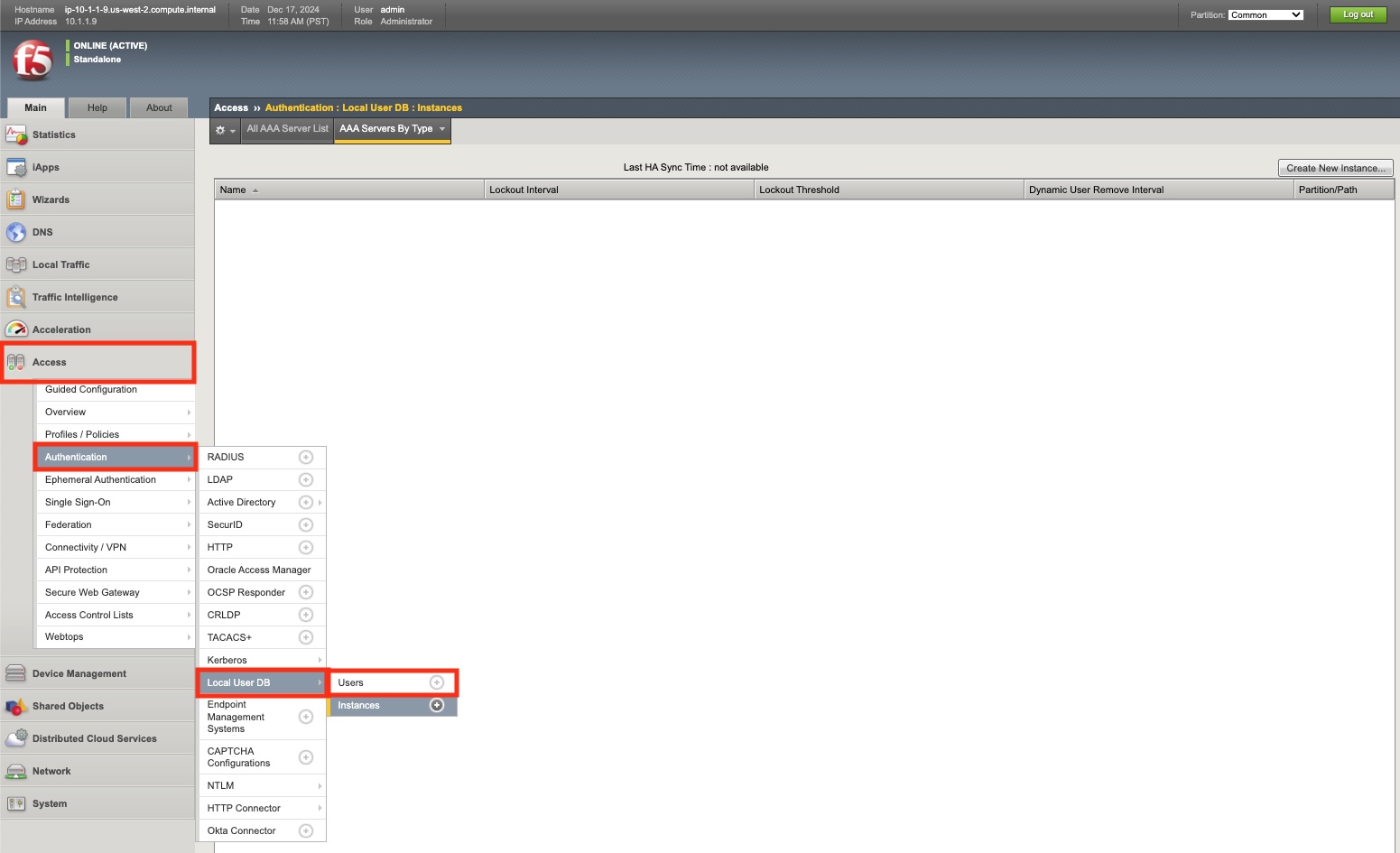The image size is (1400, 853).
Task: Click plus icon next to OCSP Responder
Action: pos(306,592)
